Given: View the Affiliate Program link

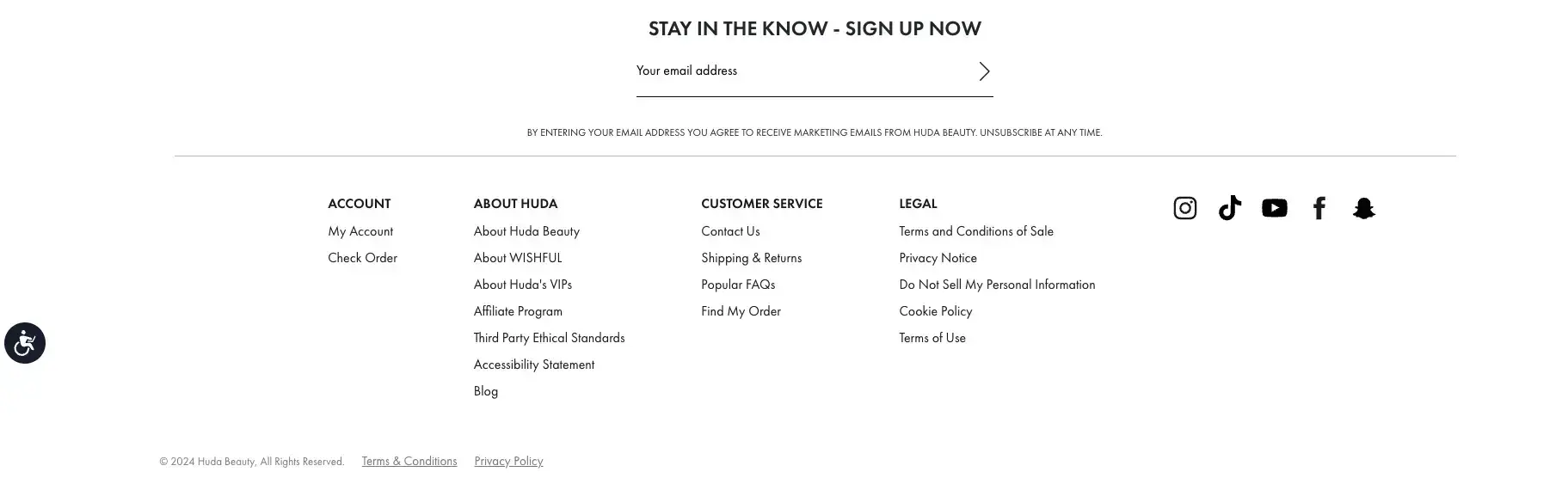Looking at the screenshot, I should (518, 311).
